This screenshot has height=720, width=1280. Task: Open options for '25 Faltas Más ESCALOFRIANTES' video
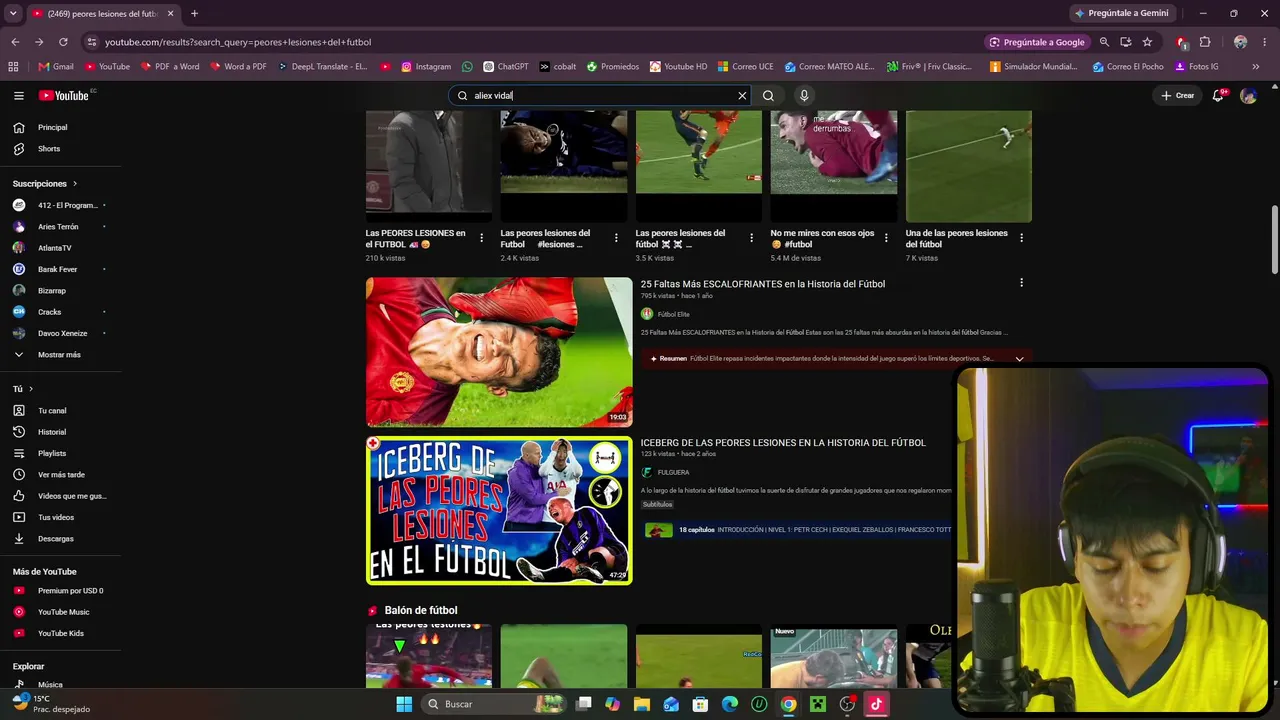click(x=1021, y=283)
